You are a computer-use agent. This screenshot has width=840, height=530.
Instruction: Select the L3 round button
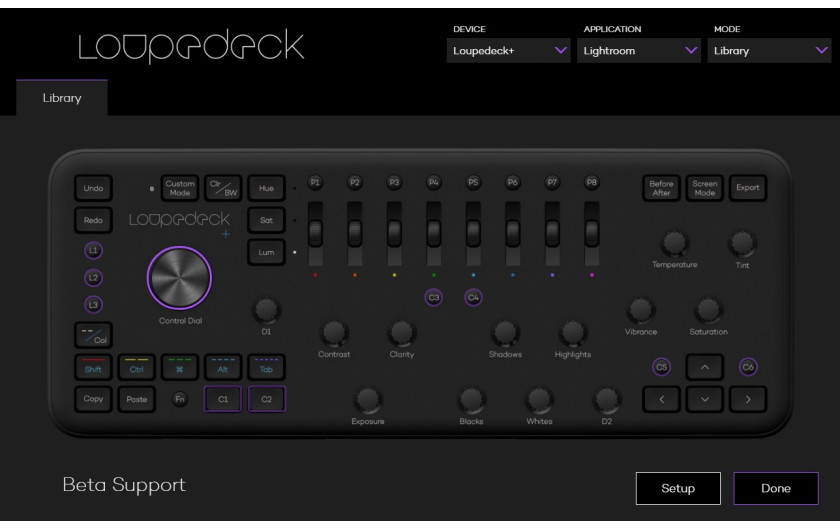pyautogui.click(x=93, y=304)
